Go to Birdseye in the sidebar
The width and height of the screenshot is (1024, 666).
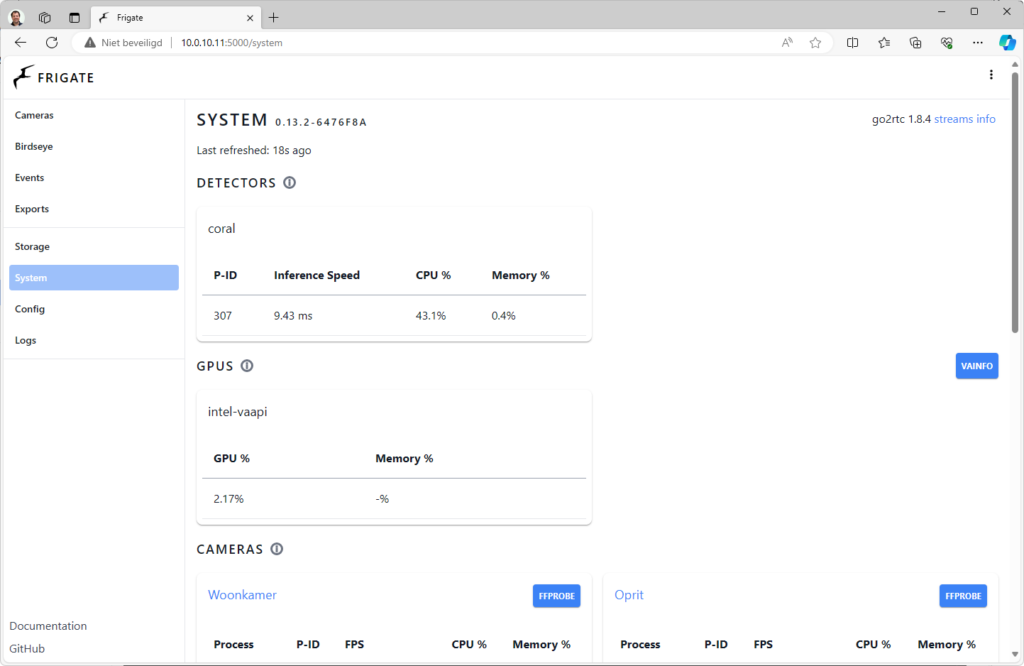point(34,146)
